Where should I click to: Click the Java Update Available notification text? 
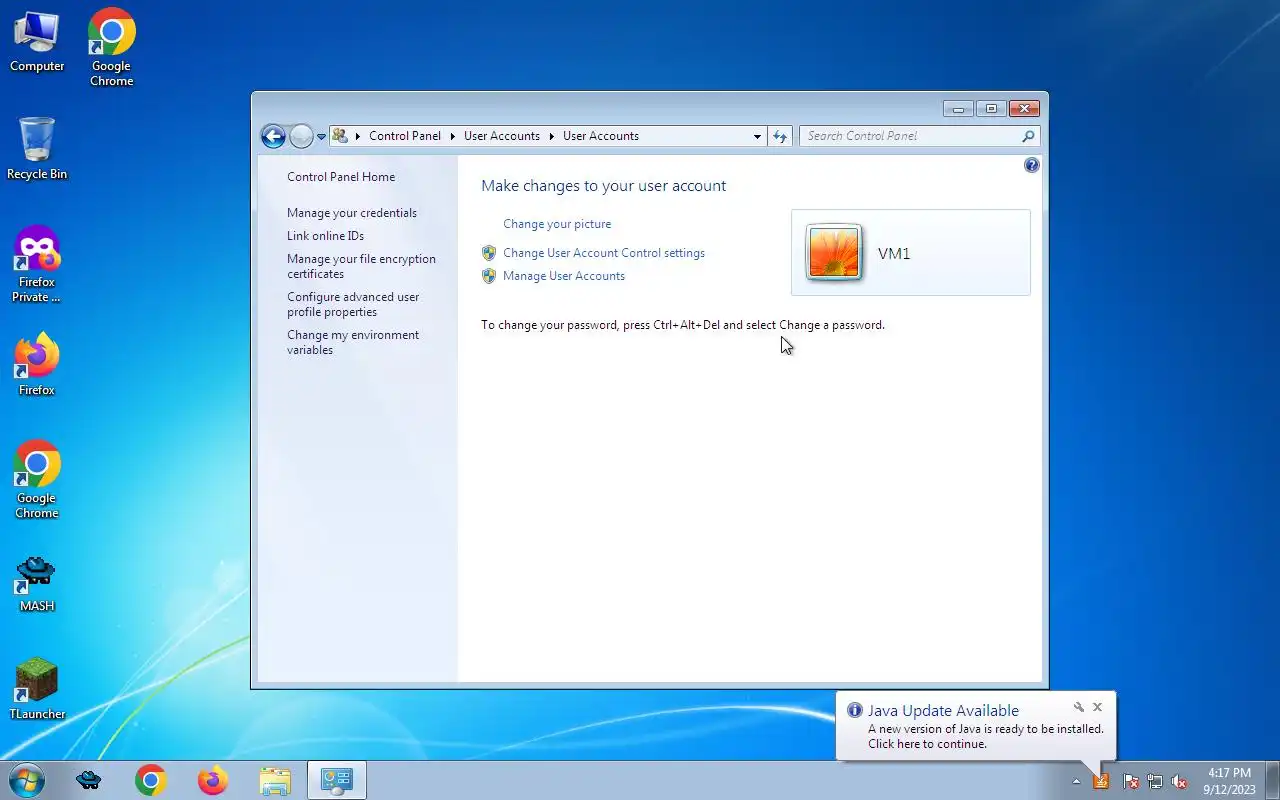943,711
